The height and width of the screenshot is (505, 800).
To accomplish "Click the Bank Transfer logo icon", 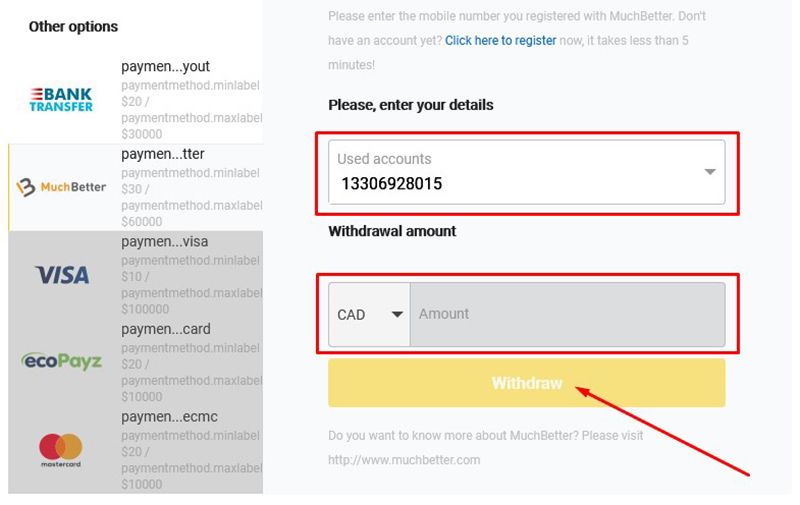I will [61, 99].
